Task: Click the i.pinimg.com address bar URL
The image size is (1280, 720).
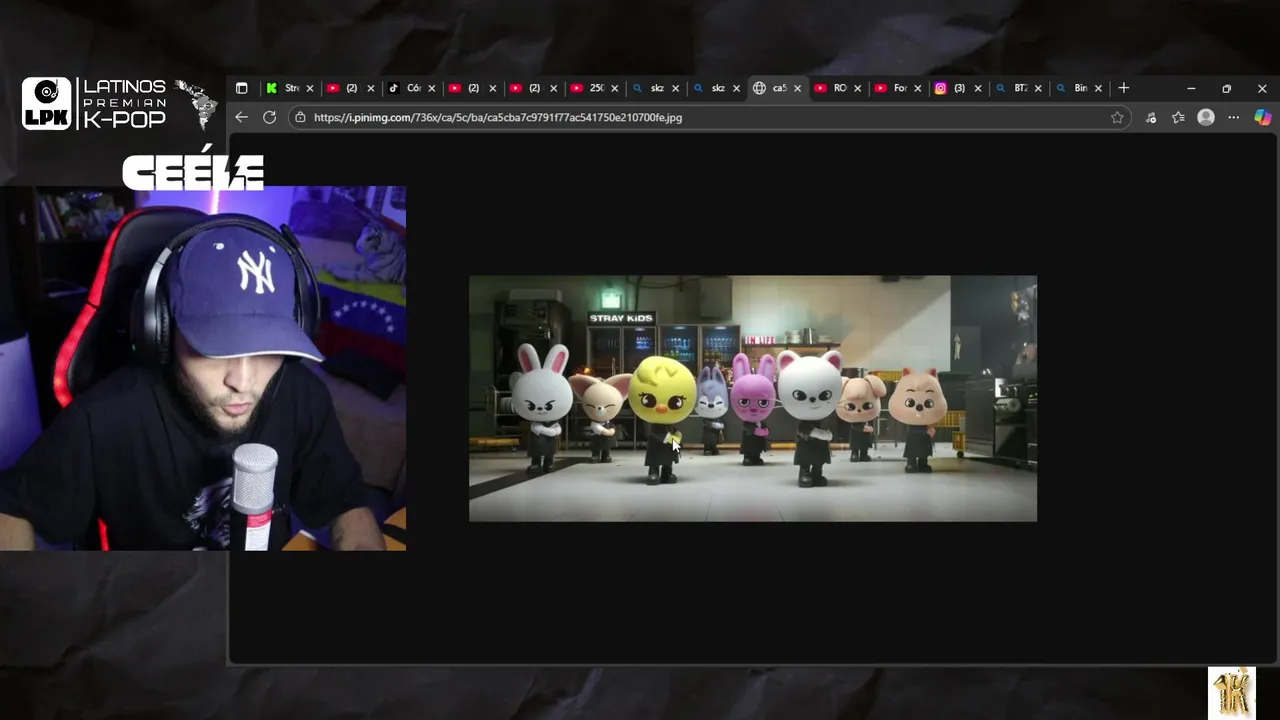Action: (x=498, y=117)
